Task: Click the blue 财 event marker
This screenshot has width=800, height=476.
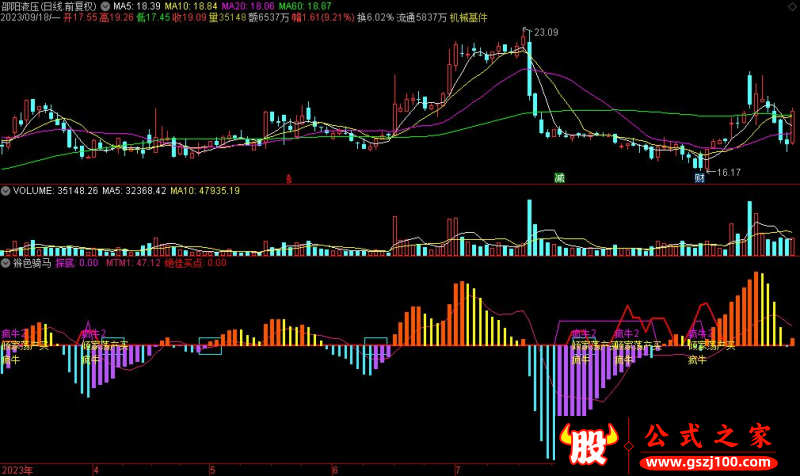Action: [x=699, y=178]
